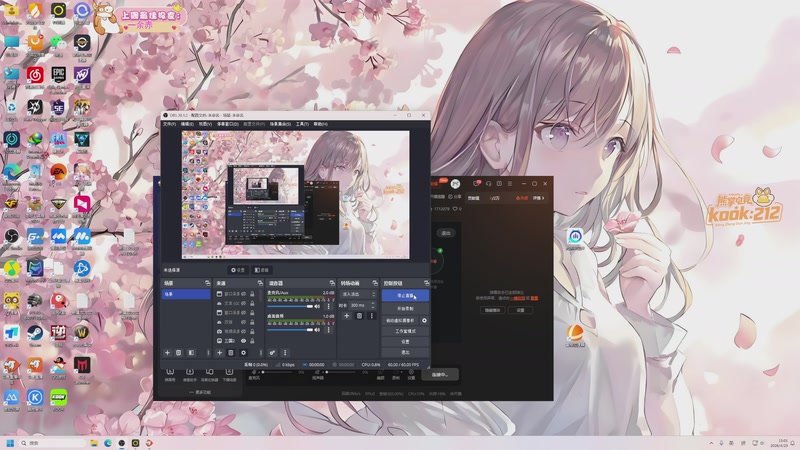Viewport: 800px width, 450px height.
Task: Pop out the Controls dock panel
Action: click(427, 283)
